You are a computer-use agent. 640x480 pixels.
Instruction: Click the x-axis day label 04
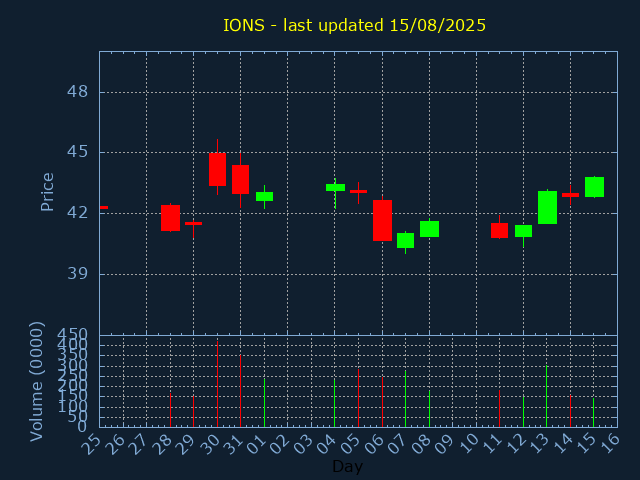(x=327, y=444)
